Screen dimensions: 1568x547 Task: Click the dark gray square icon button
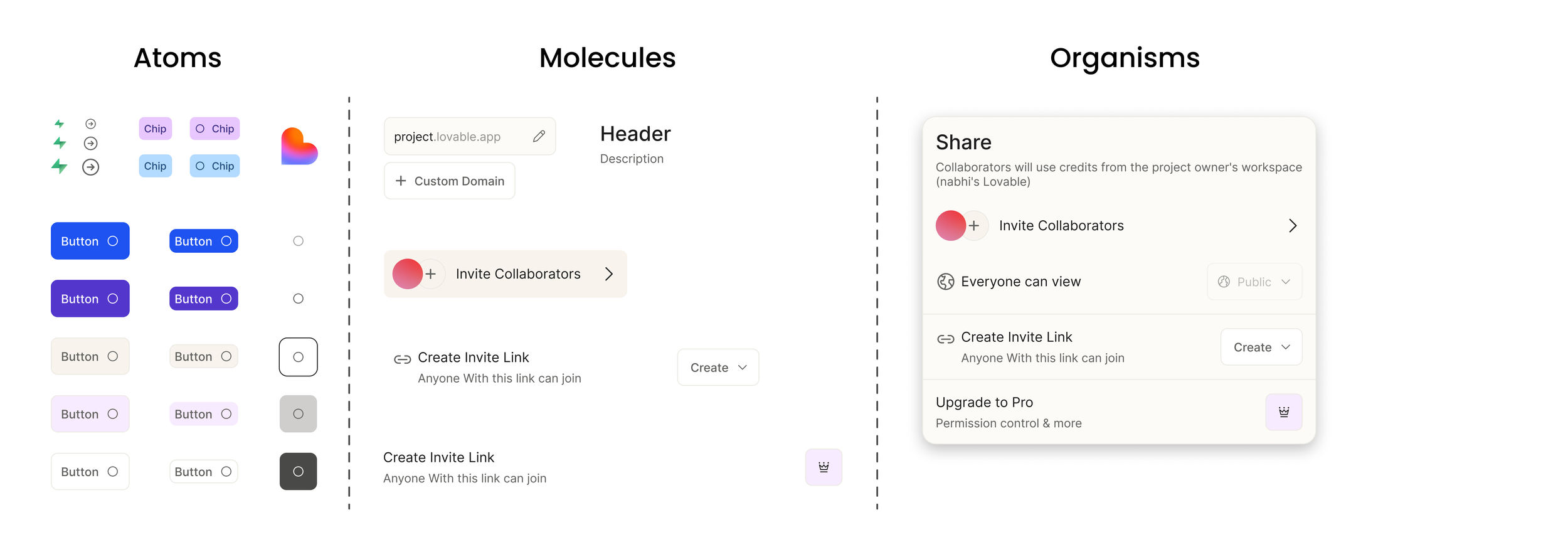[x=299, y=471]
